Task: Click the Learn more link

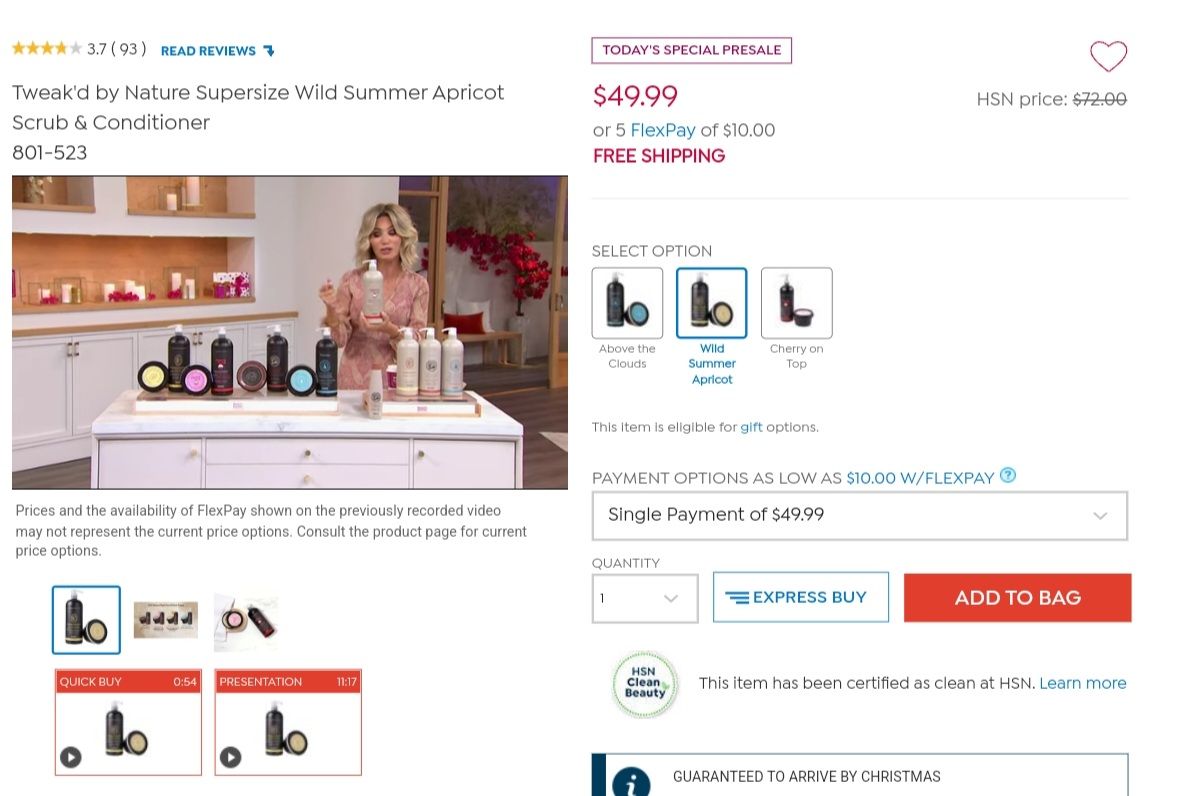Action: 1083,683
